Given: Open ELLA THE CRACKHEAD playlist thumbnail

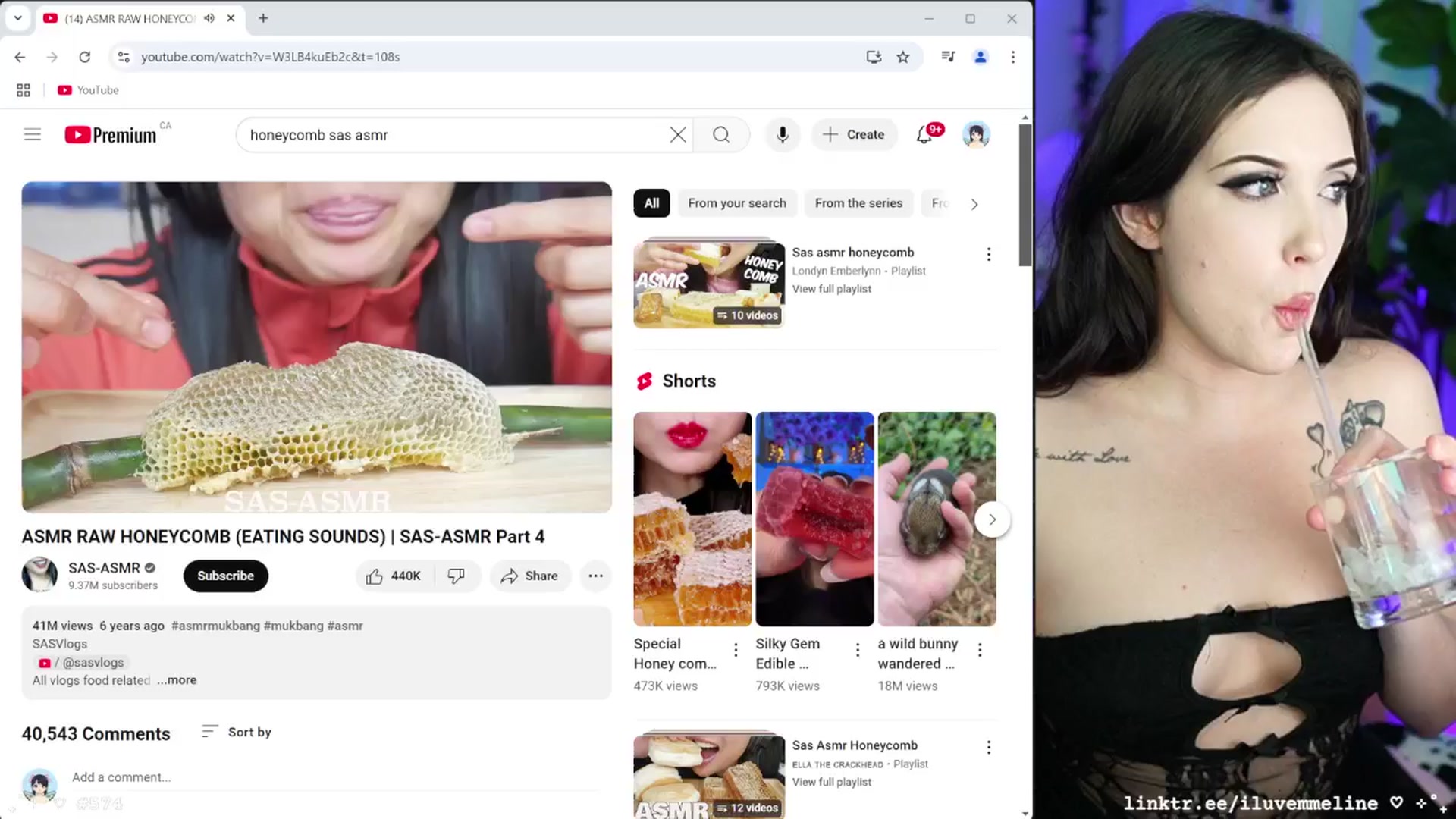Looking at the screenshot, I should pos(709,775).
